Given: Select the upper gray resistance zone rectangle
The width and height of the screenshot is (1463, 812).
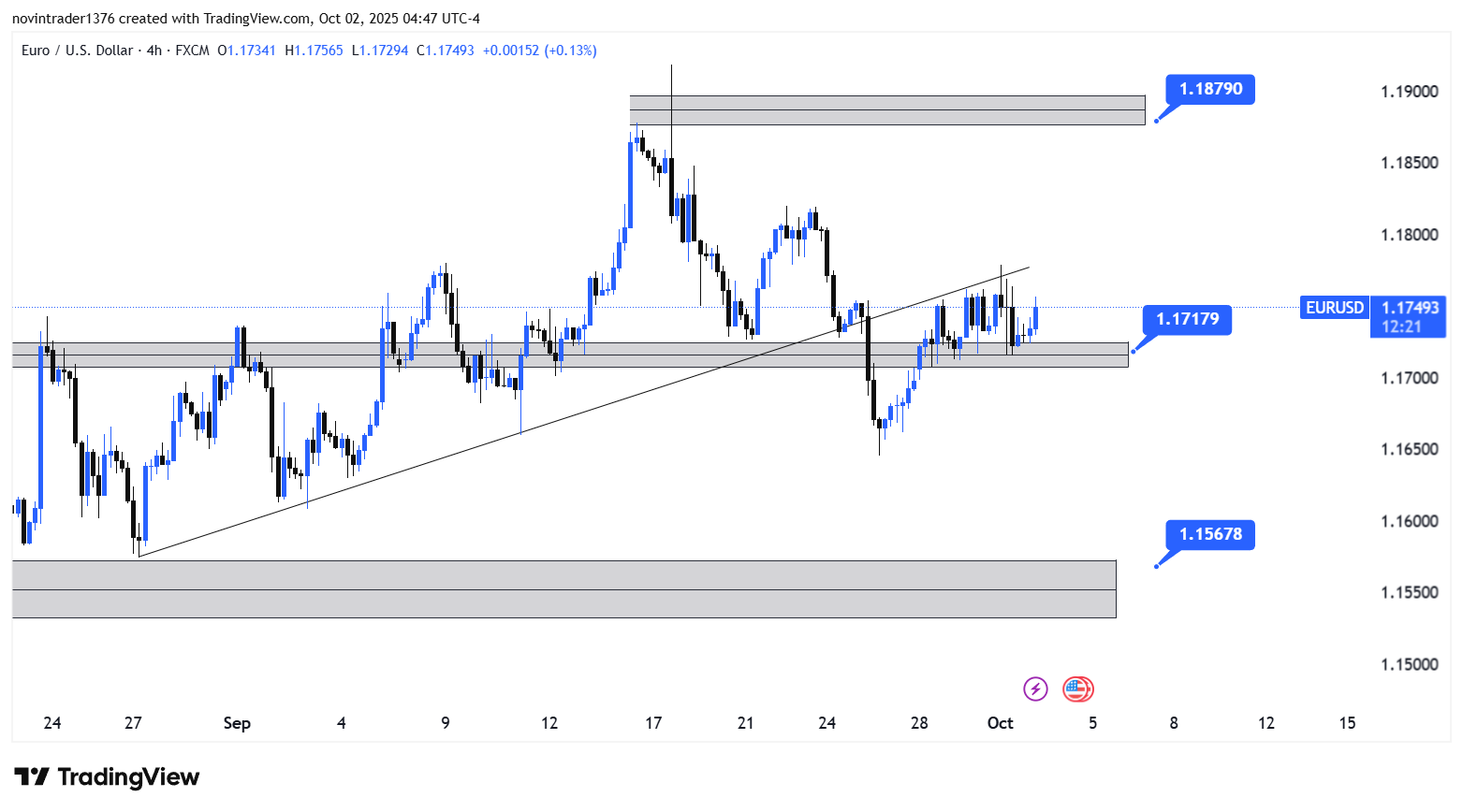Looking at the screenshot, I should [886, 110].
